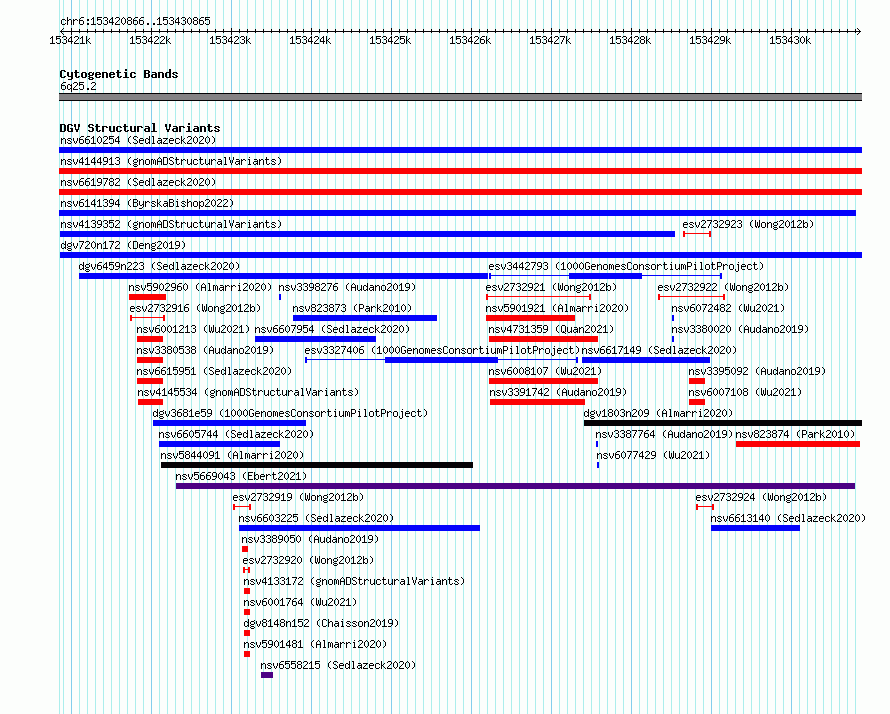Click nsv5901921 (Almarri2020) label

click(557, 308)
